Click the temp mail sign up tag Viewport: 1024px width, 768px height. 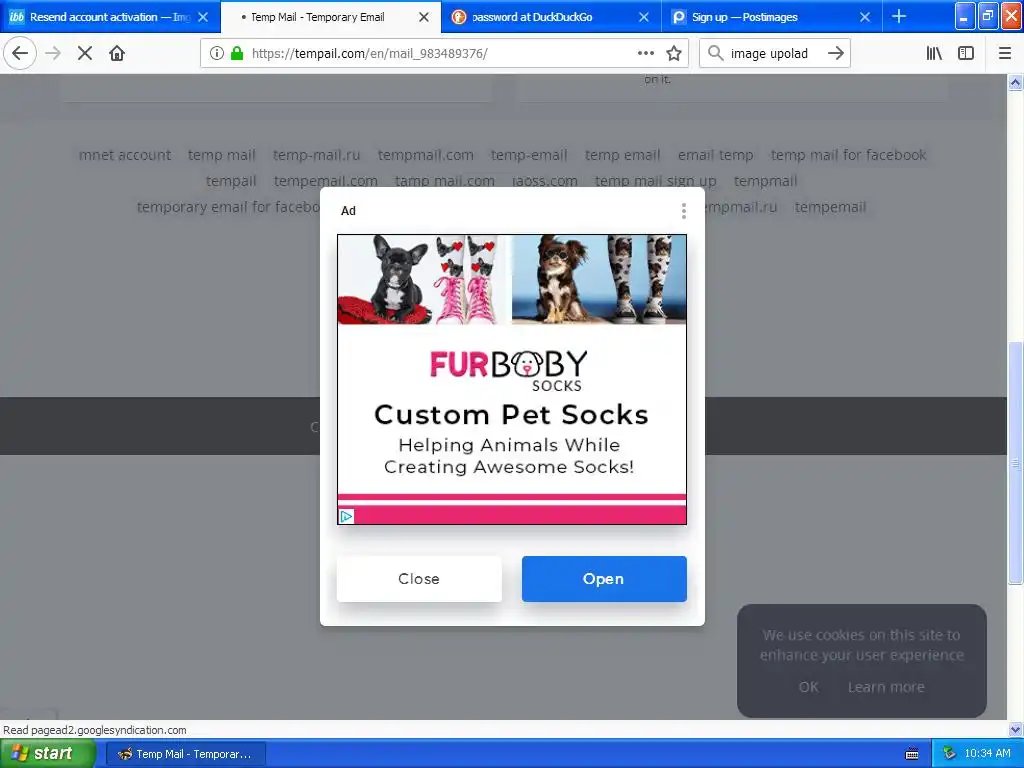tap(656, 181)
